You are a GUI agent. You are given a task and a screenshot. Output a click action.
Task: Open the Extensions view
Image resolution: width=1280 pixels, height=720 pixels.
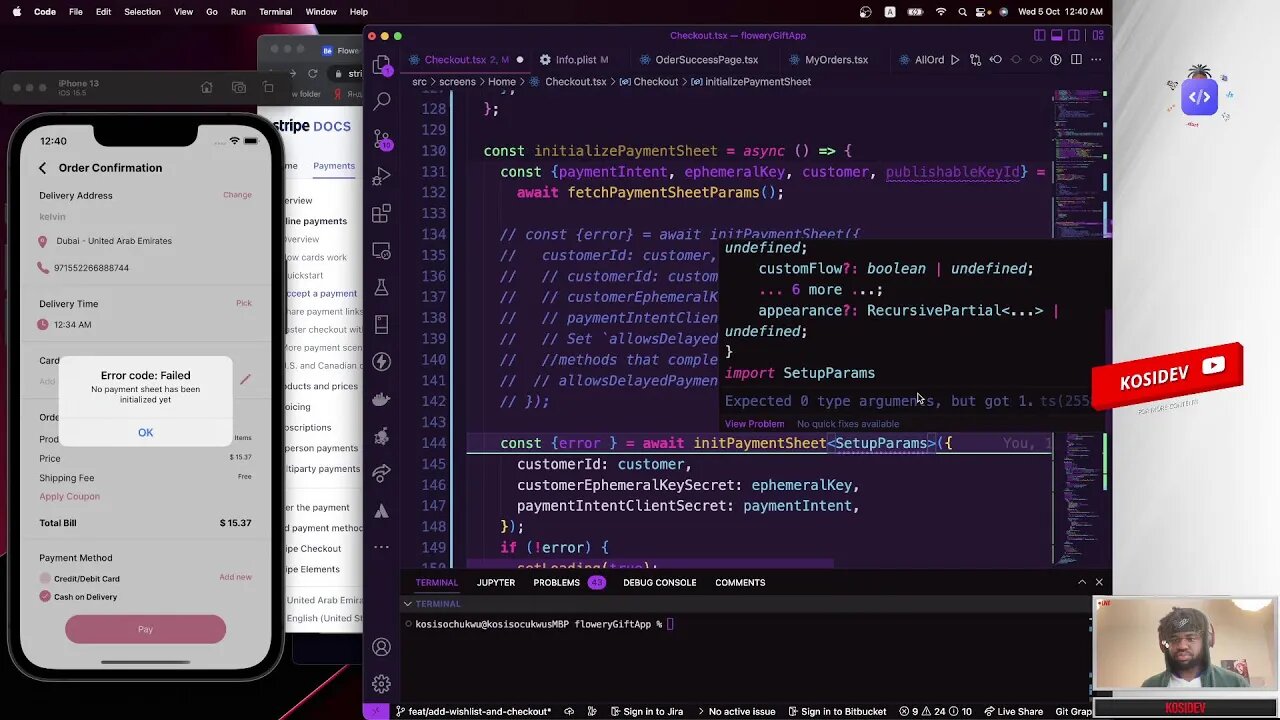381,213
